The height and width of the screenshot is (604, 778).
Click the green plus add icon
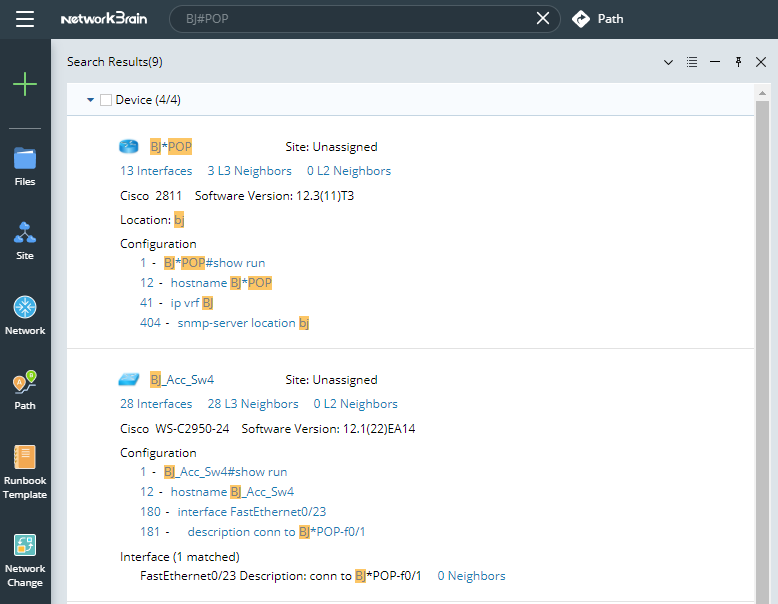(x=25, y=84)
